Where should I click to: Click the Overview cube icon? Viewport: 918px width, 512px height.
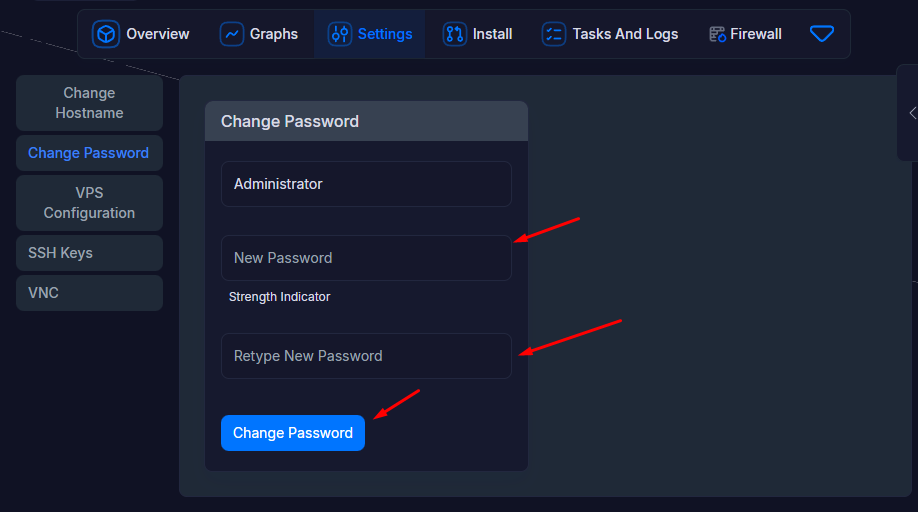tap(105, 34)
